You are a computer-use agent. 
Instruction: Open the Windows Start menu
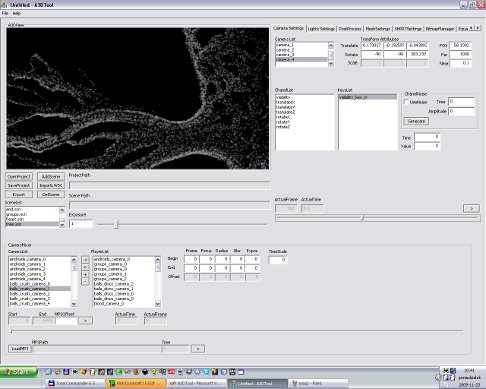coord(19,372)
